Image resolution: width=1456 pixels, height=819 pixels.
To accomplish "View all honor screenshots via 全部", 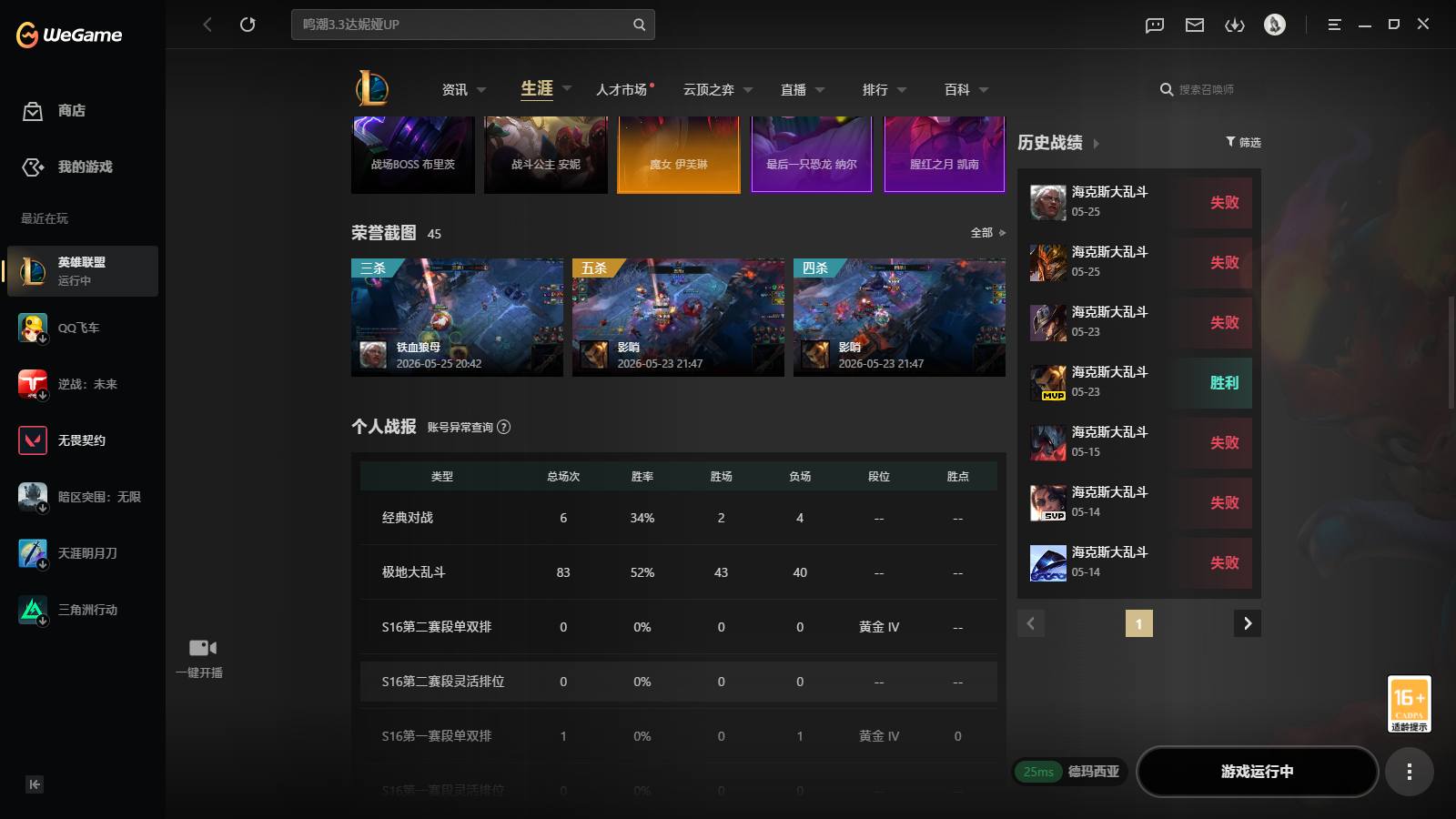I will tap(987, 233).
